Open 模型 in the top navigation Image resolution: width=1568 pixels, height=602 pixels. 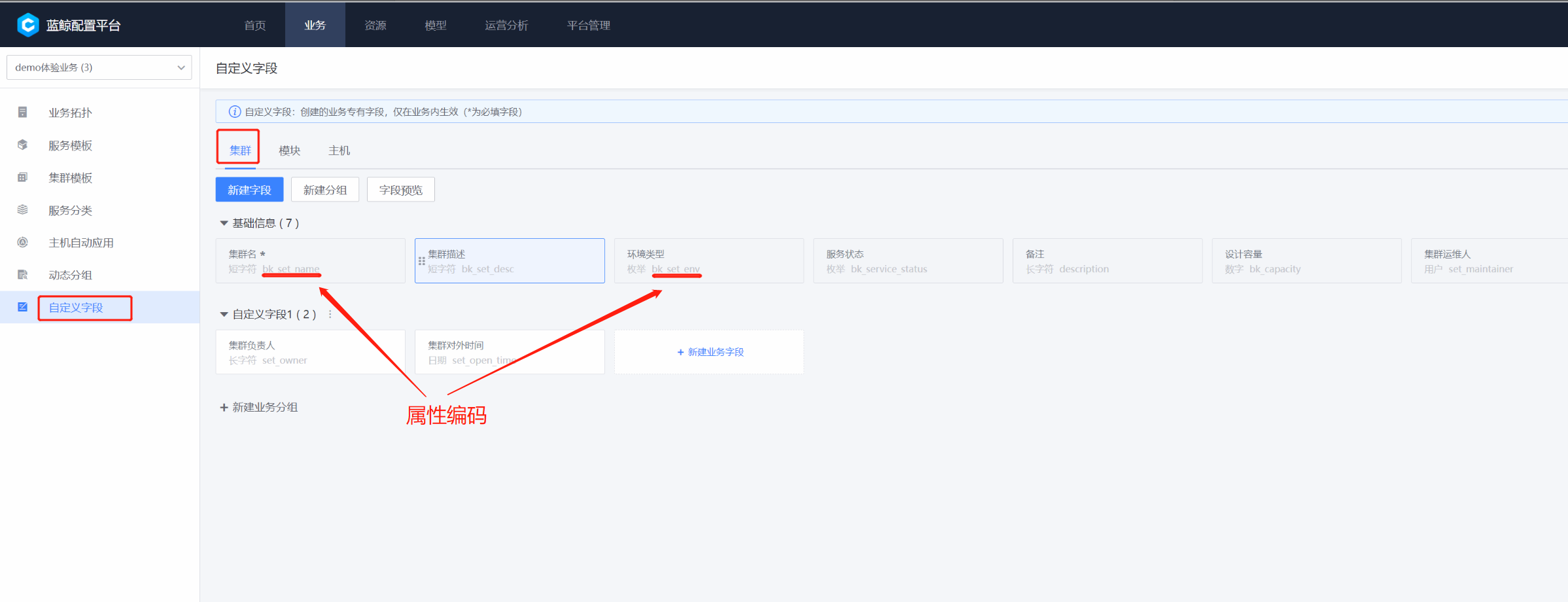[436, 25]
